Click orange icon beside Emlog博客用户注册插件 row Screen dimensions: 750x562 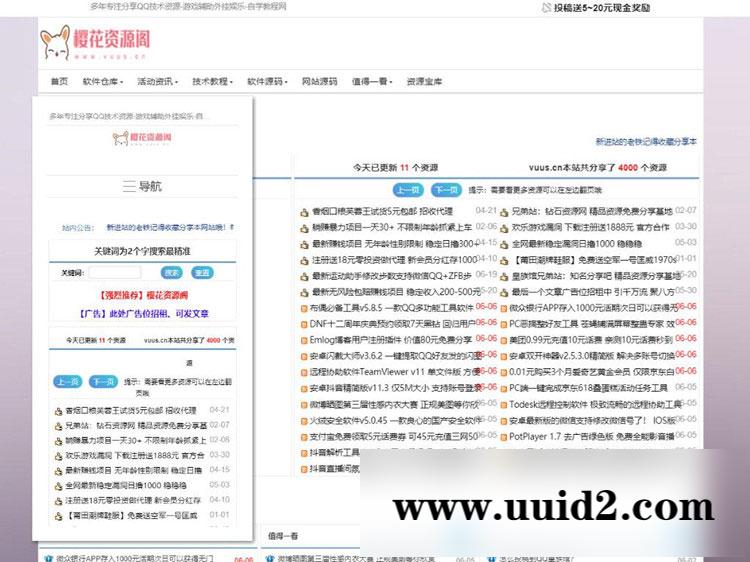pos(304,341)
